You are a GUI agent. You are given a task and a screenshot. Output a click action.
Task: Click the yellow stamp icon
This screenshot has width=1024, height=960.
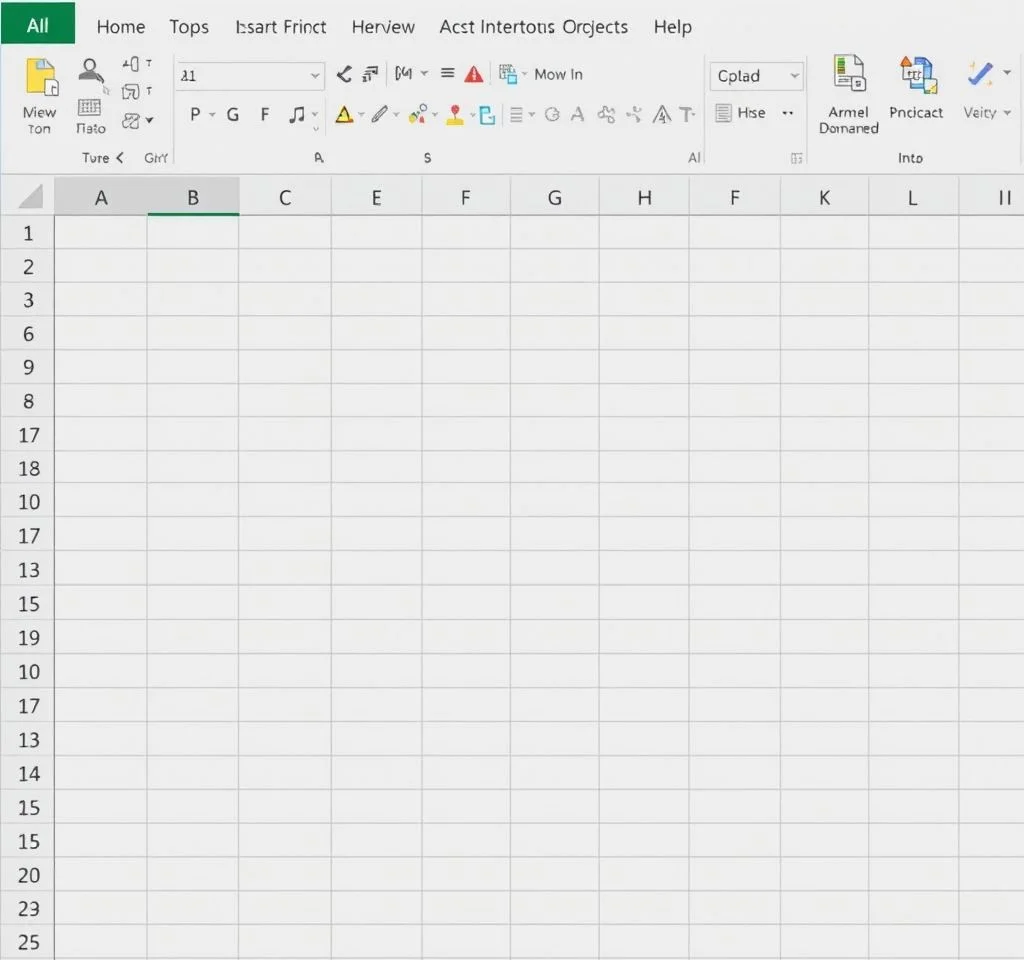tap(455, 115)
